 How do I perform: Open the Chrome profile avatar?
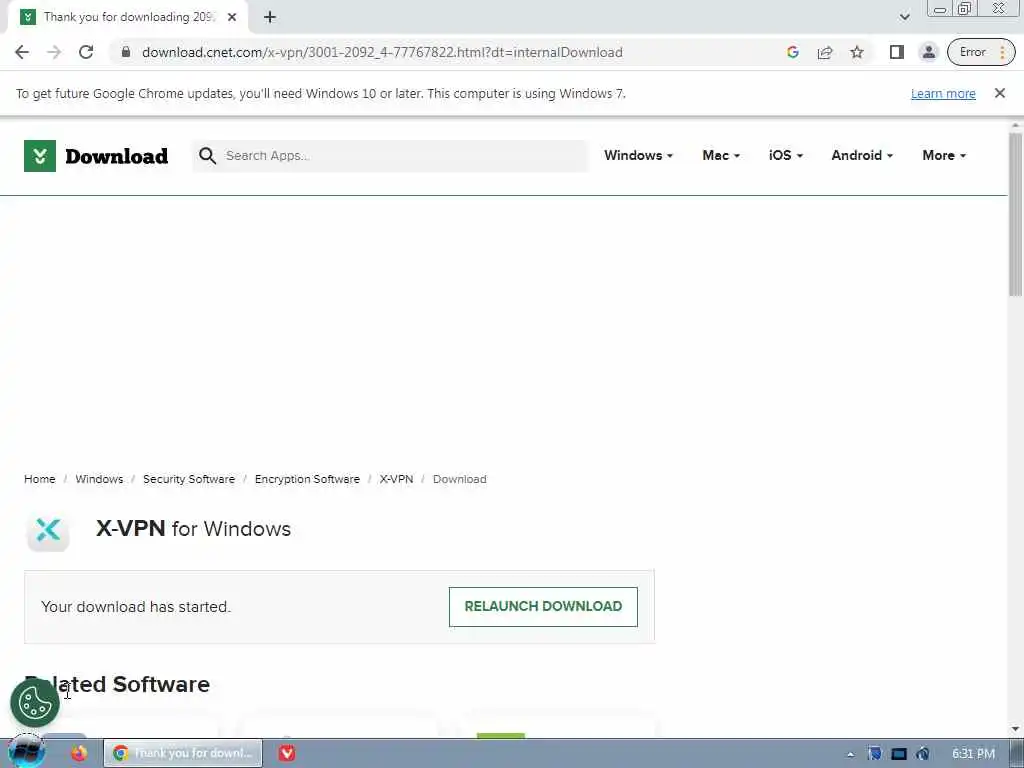point(929,52)
